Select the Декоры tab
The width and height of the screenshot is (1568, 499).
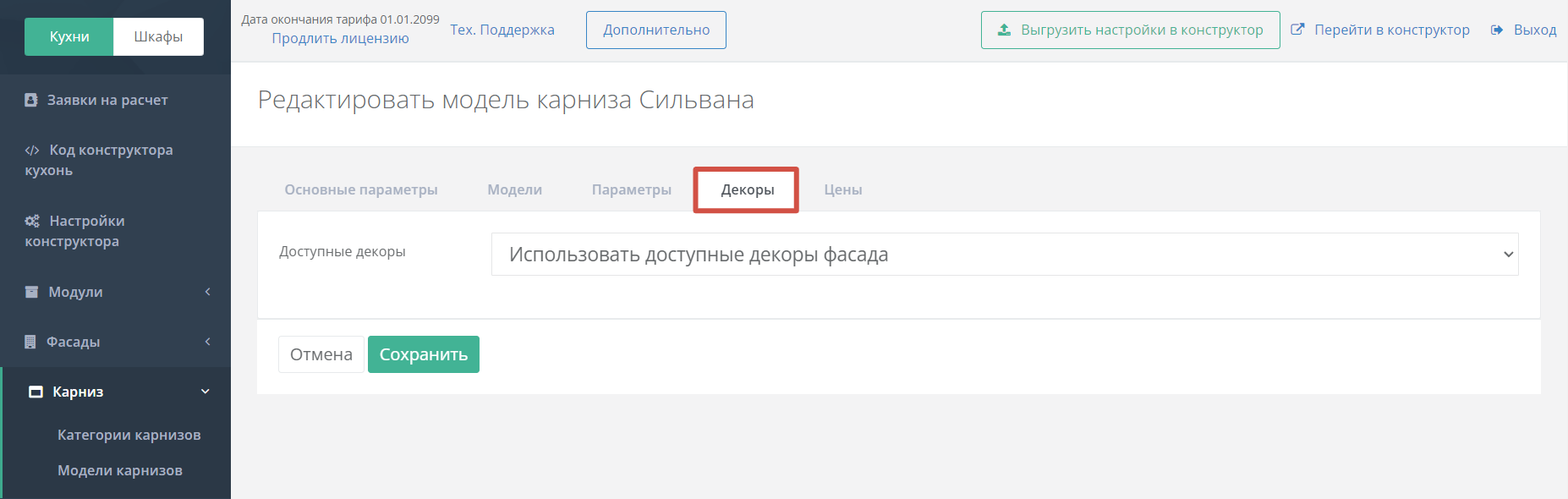[x=747, y=189]
